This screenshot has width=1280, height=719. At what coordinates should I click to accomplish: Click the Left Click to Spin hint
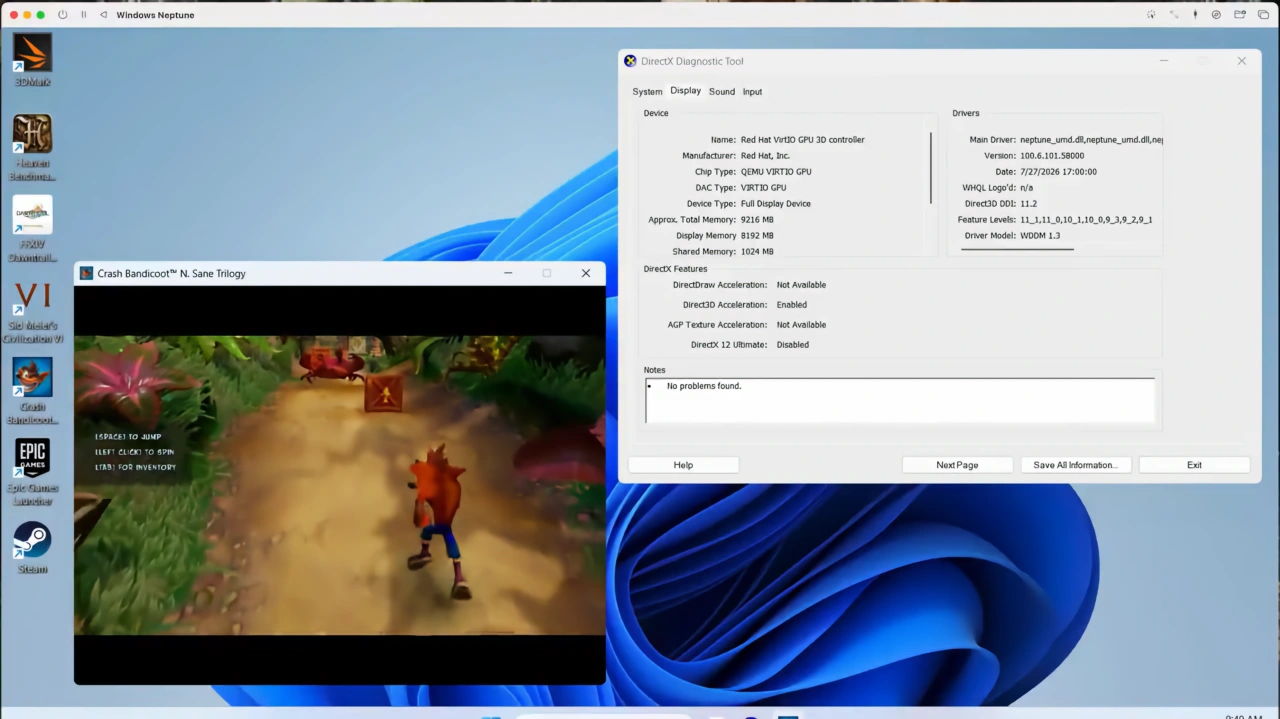134,452
